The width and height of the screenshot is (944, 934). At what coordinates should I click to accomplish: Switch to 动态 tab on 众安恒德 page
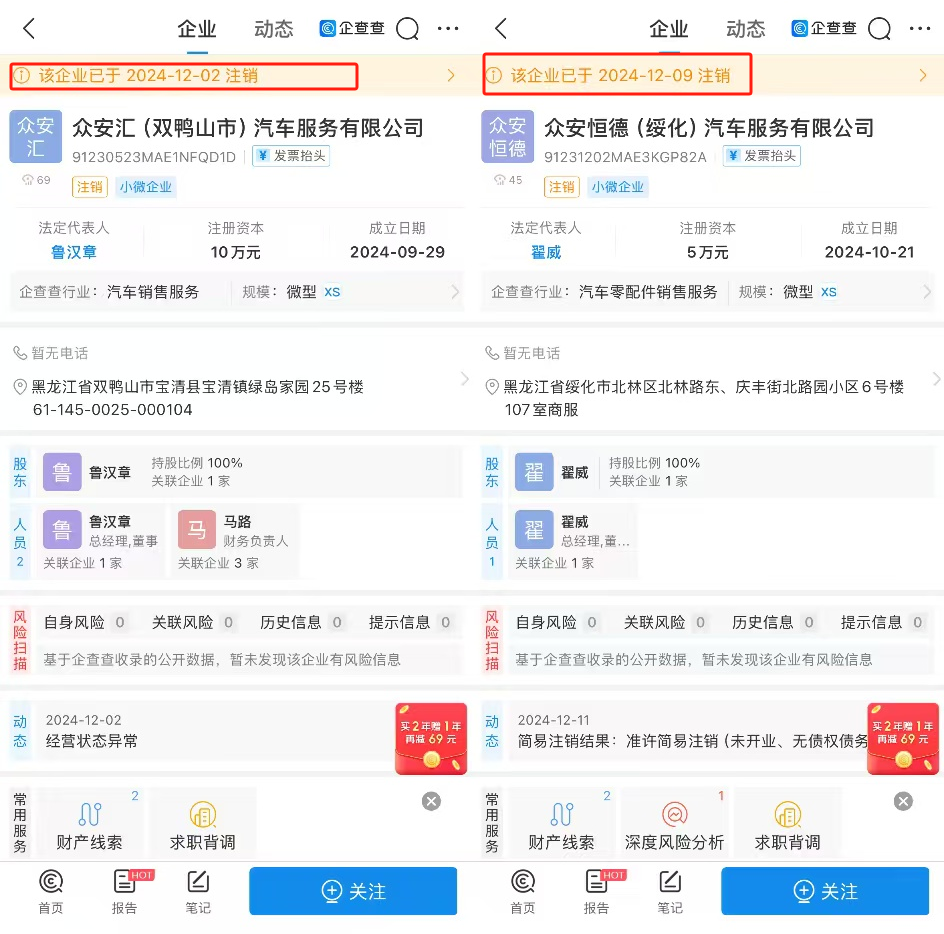(746, 29)
